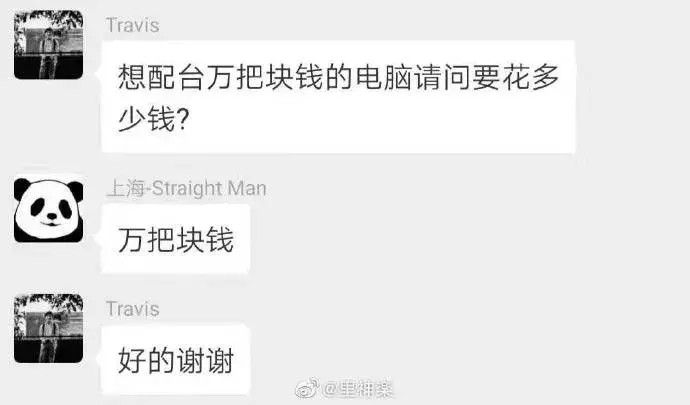Click the pointed tail of the 好的谢谢 bubble
690x405 pixels.
click(98, 359)
